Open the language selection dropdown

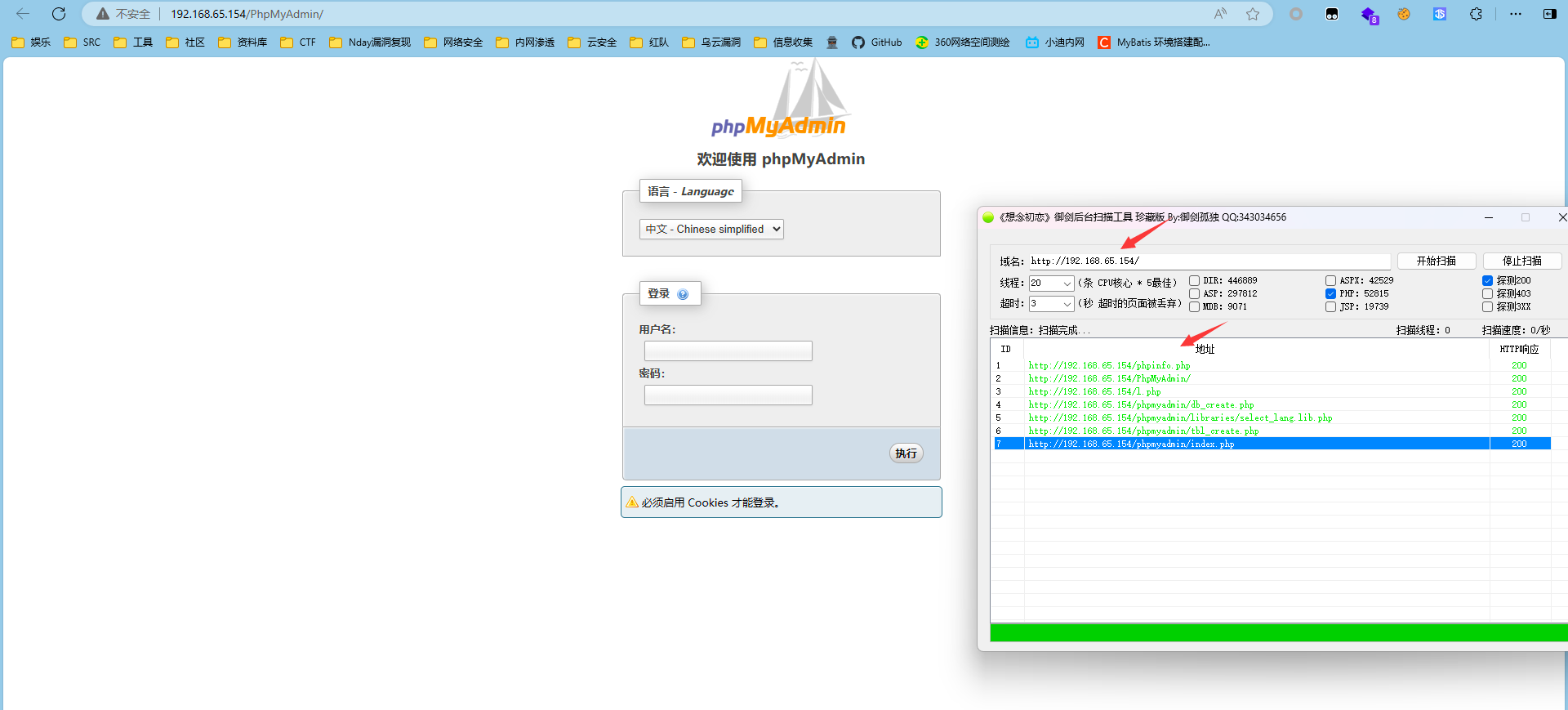click(x=711, y=230)
